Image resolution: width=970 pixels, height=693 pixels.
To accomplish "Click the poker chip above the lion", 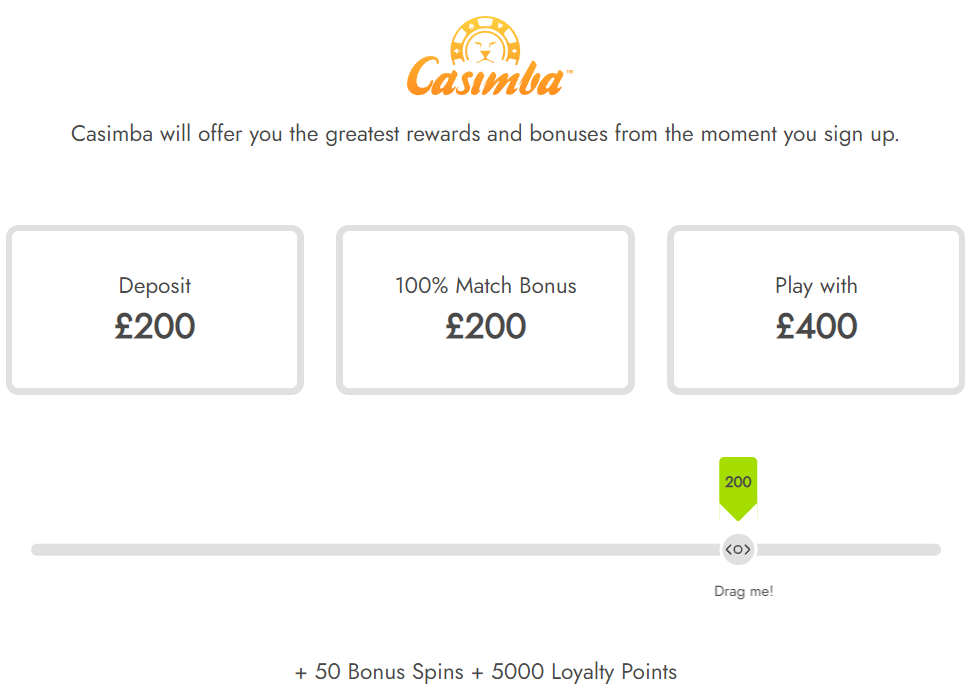I will click(486, 39).
